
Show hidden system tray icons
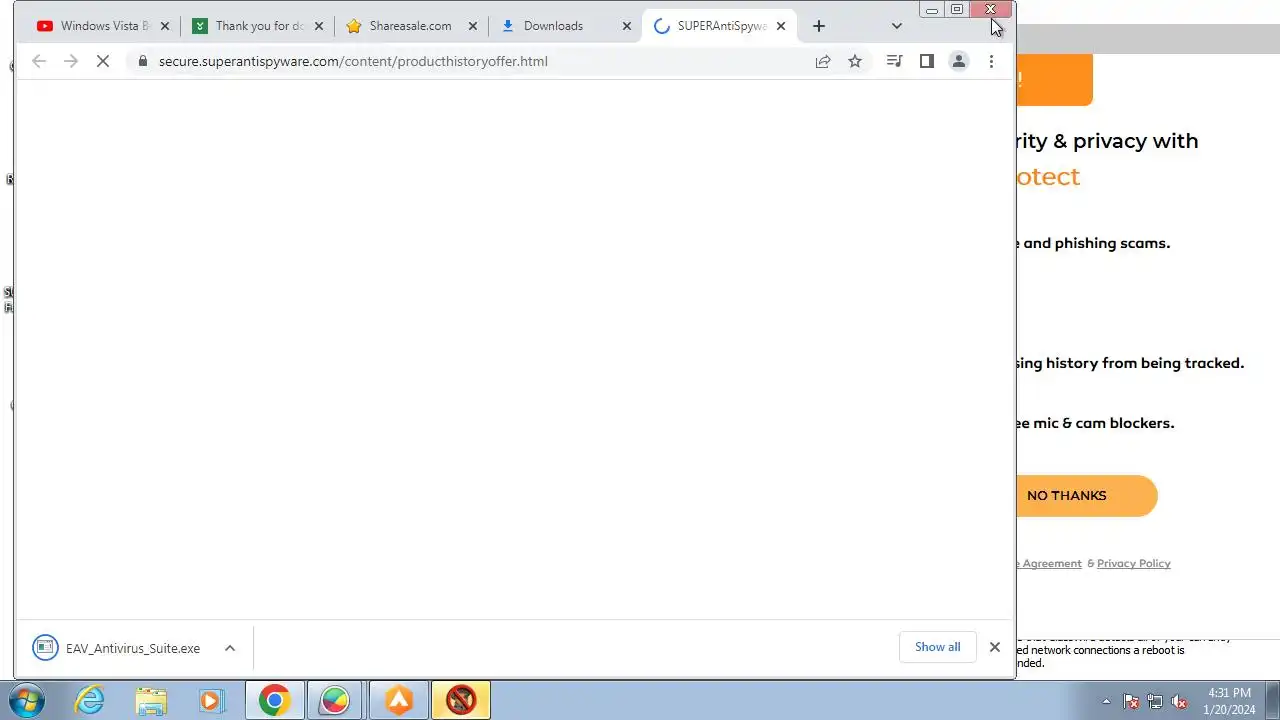pyautogui.click(x=1106, y=701)
